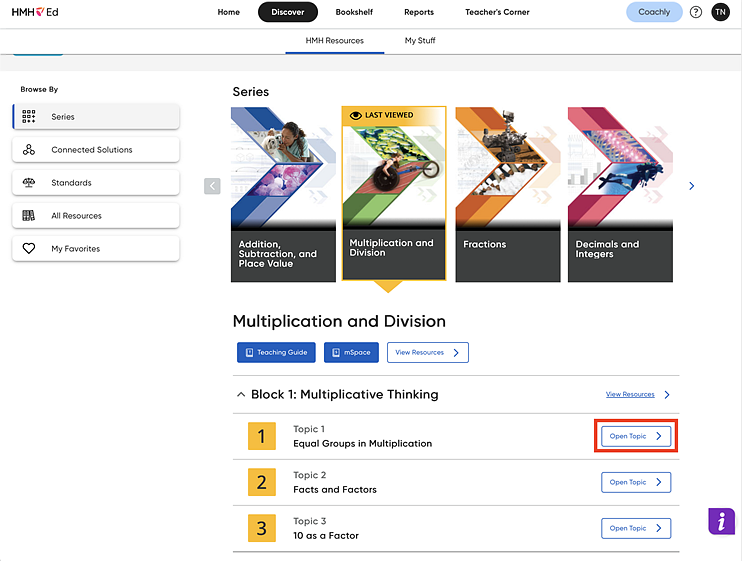The width and height of the screenshot is (742, 561).
Task: Click 'Facts and Factors' title text
Action: 335,490
